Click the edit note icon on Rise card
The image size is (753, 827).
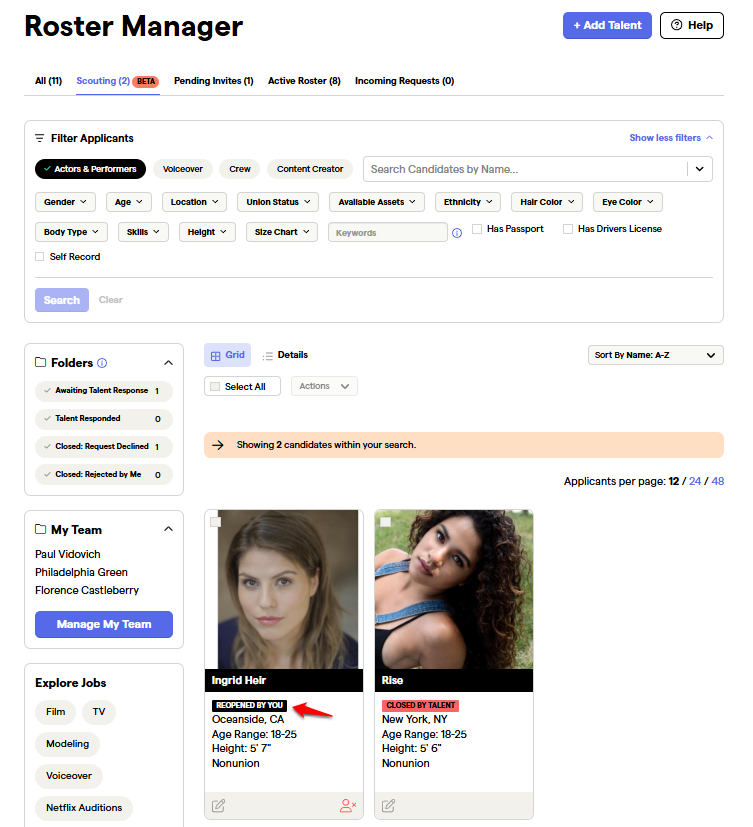click(x=388, y=805)
